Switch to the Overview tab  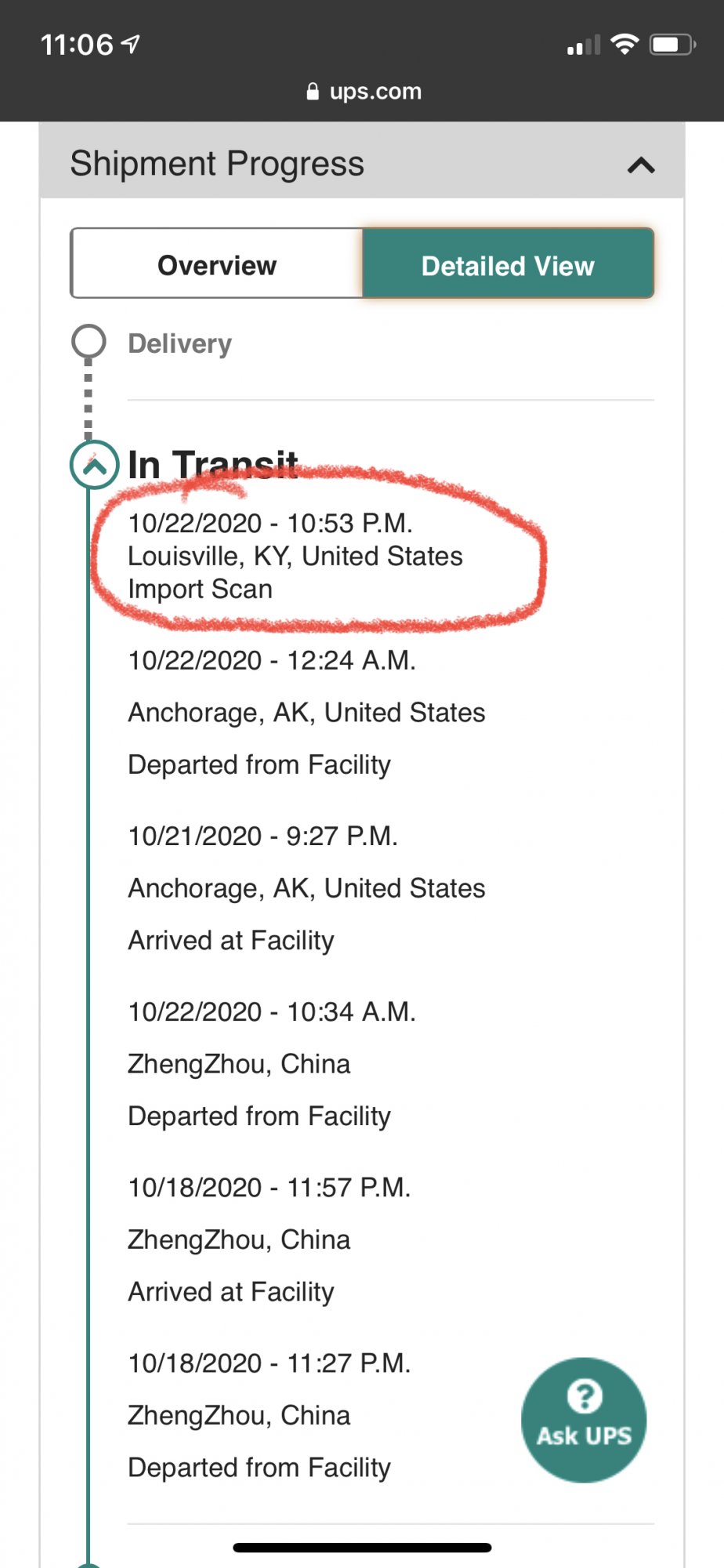(217, 265)
